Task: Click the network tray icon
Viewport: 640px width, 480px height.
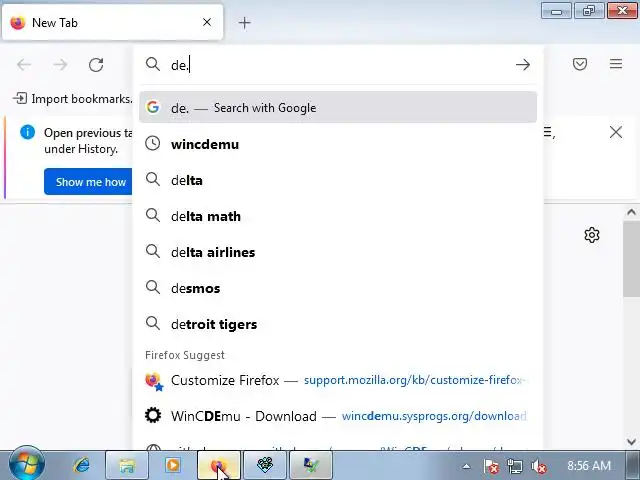Action: (515, 466)
